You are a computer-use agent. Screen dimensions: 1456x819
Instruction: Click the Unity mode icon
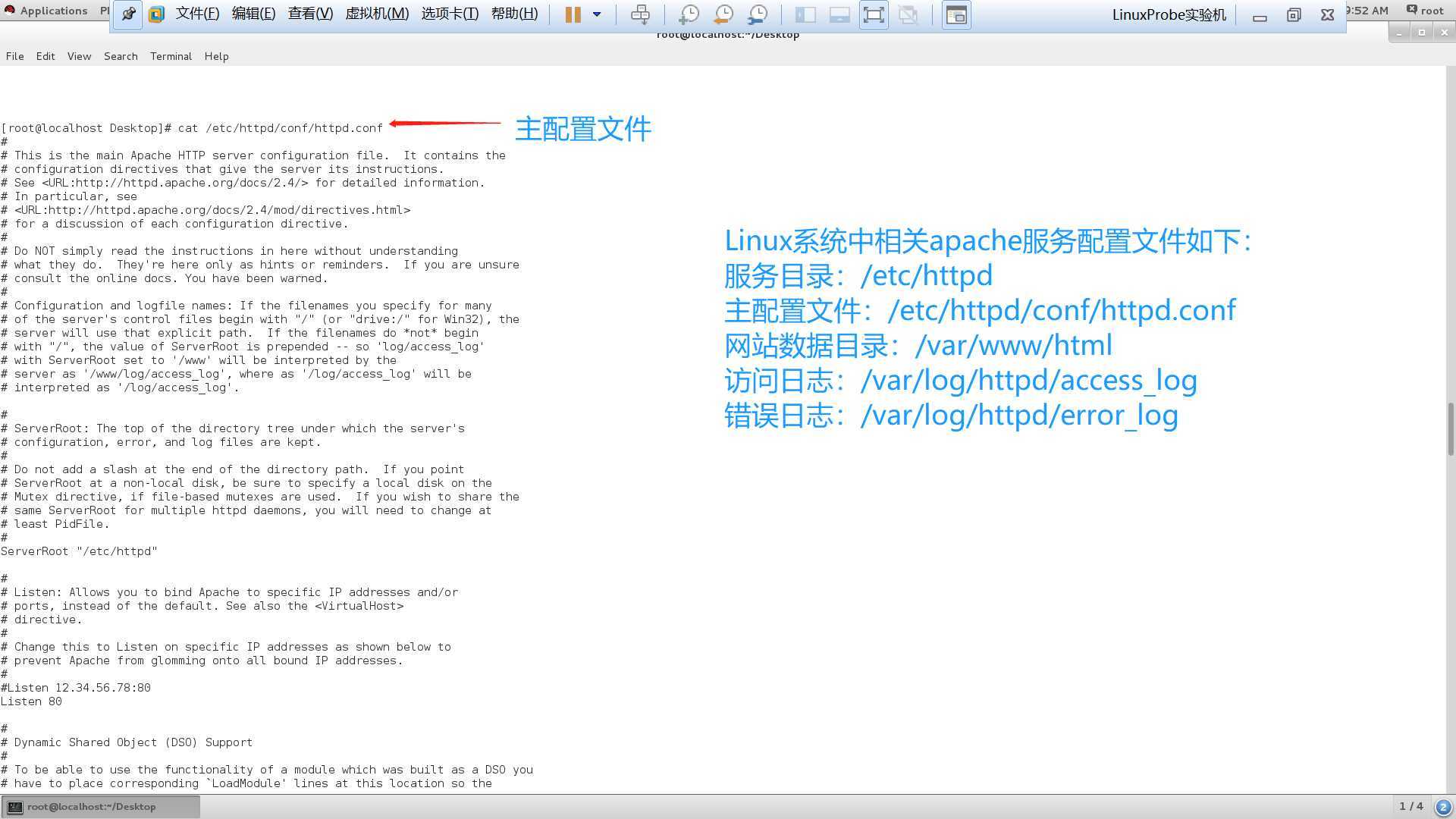[x=908, y=14]
